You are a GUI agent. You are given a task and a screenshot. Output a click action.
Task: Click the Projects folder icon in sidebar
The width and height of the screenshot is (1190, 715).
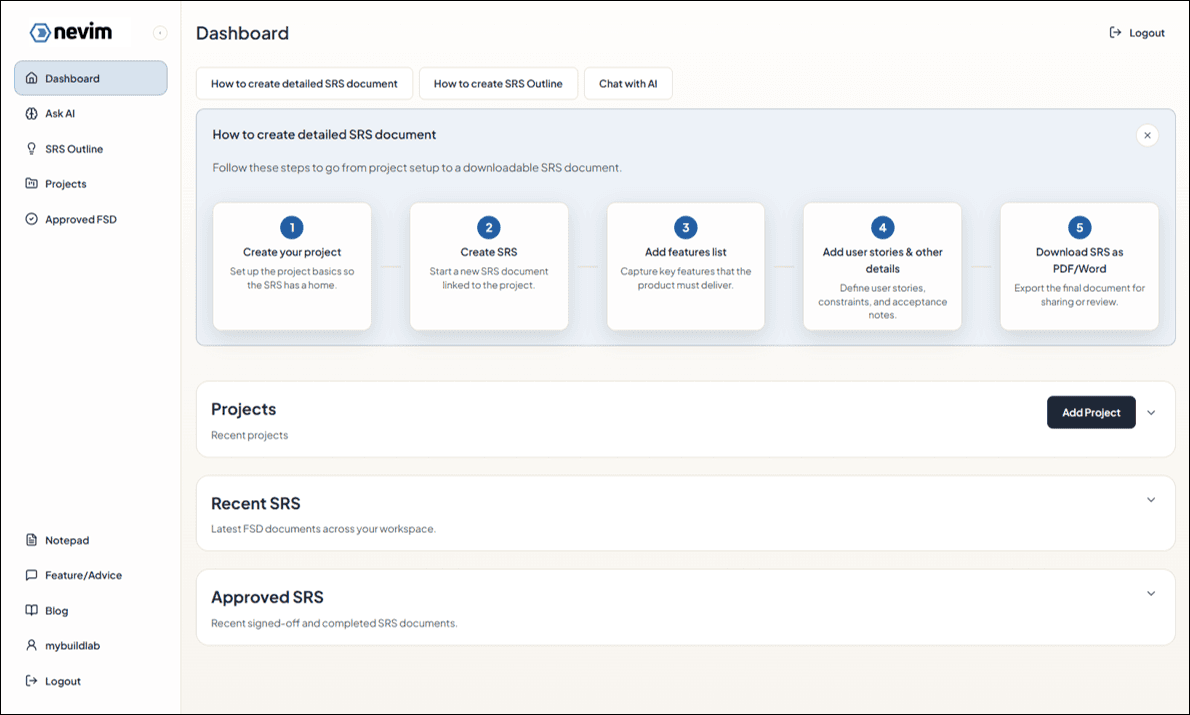[x=31, y=183]
